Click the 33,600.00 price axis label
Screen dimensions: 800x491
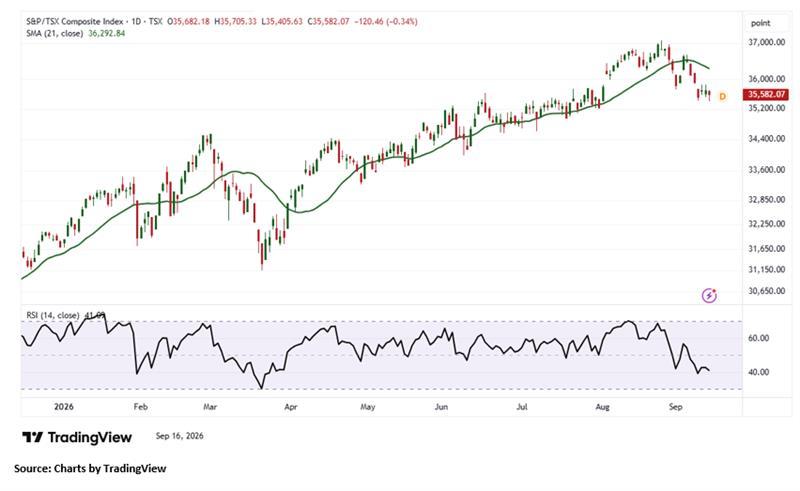[766, 169]
